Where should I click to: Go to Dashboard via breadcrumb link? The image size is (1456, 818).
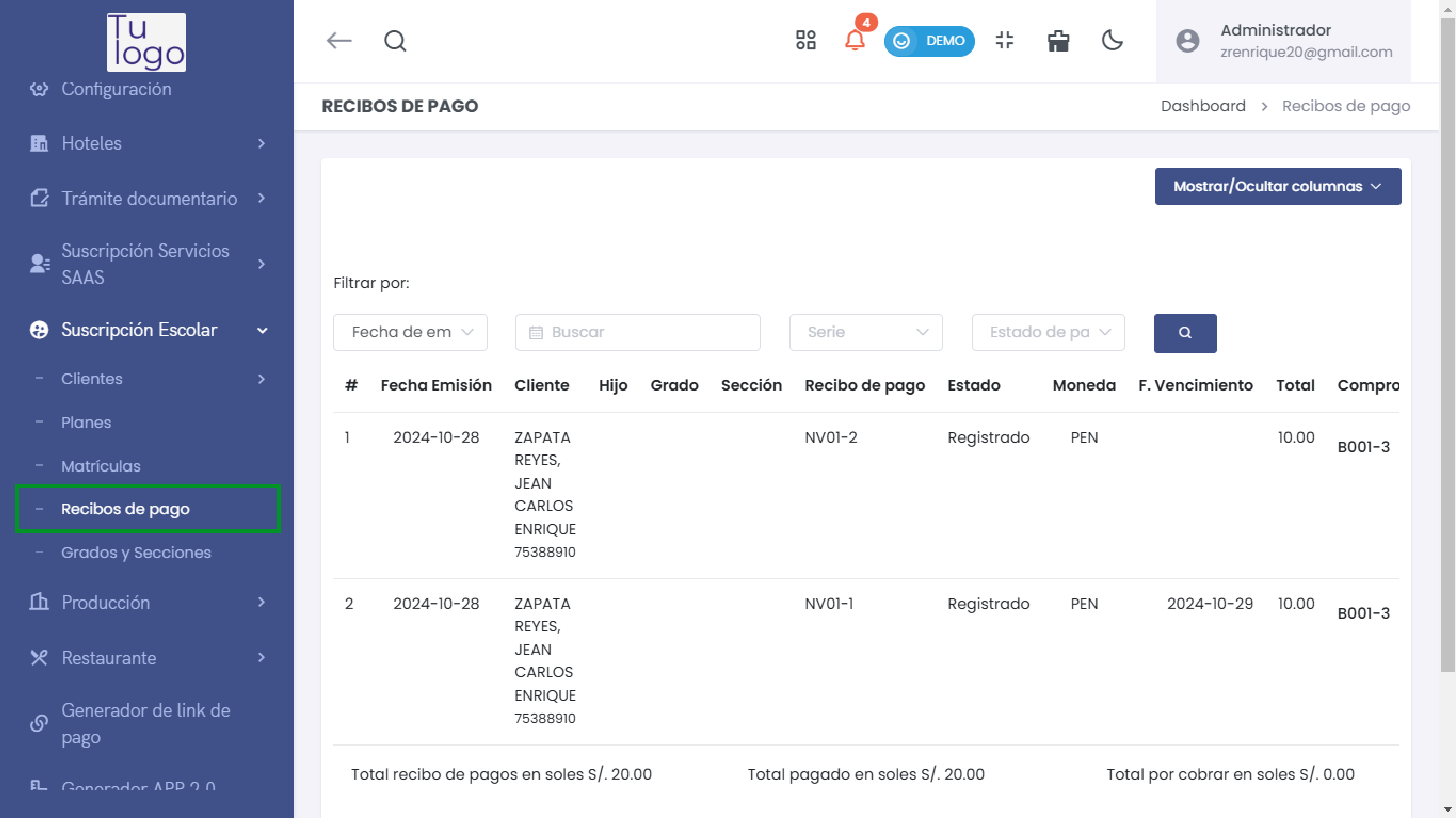click(1202, 106)
